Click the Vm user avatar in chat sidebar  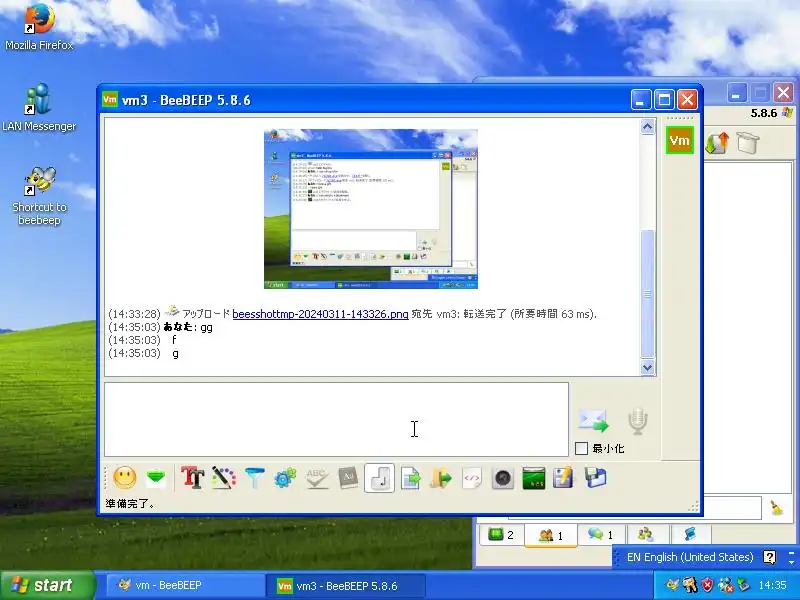(680, 140)
